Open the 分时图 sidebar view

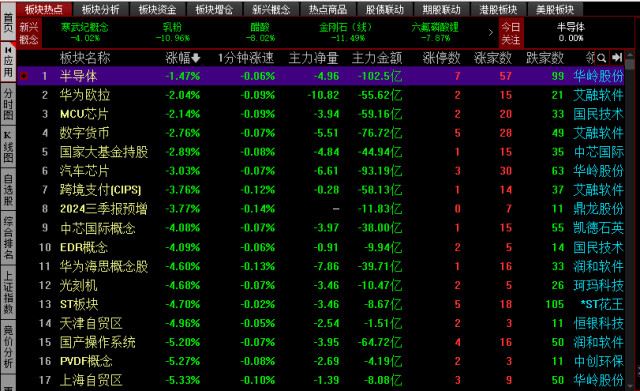pos(8,104)
